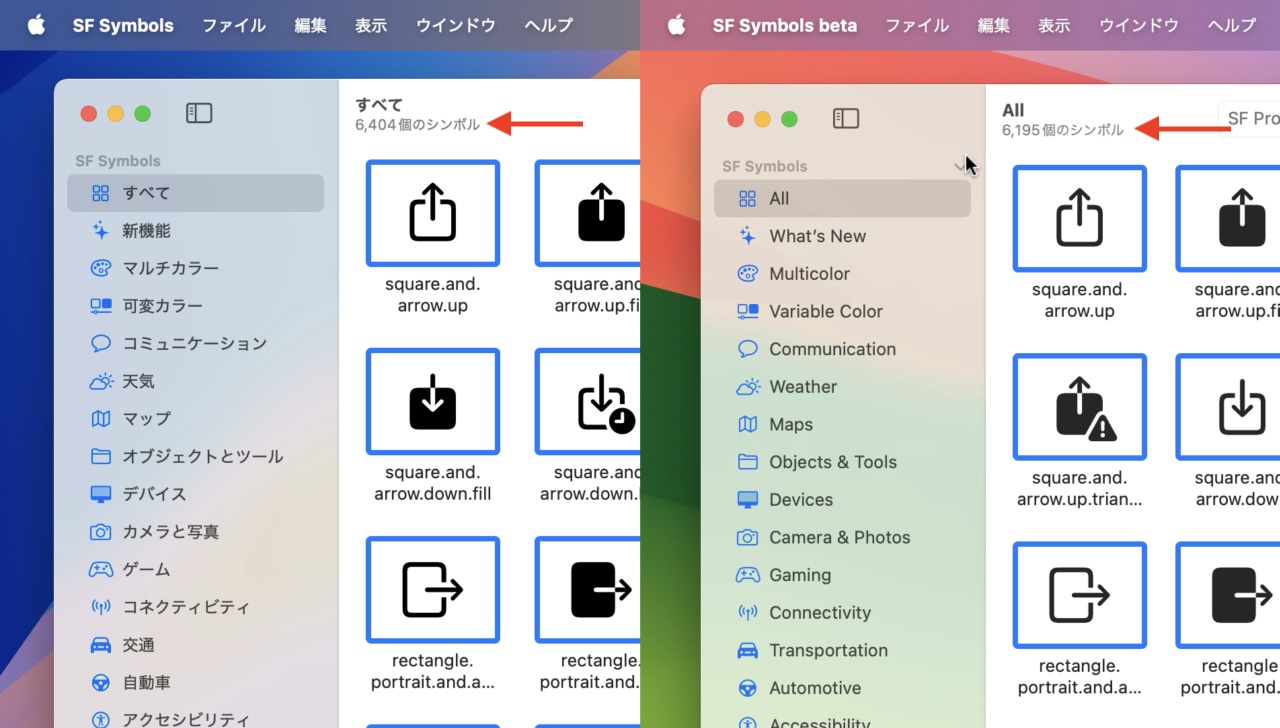The image size is (1280, 728).
Task: Open Communication category
Action: (x=842, y=349)
